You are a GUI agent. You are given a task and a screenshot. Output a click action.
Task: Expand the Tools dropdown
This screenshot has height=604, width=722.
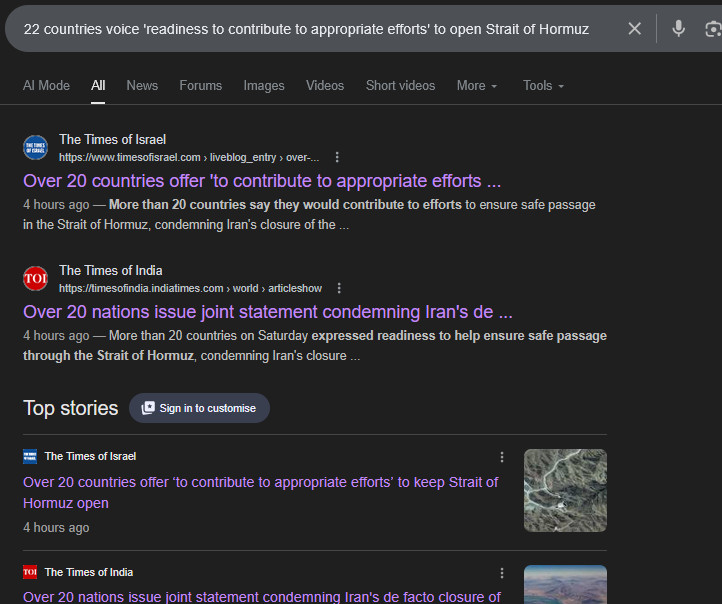coord(543,86)
